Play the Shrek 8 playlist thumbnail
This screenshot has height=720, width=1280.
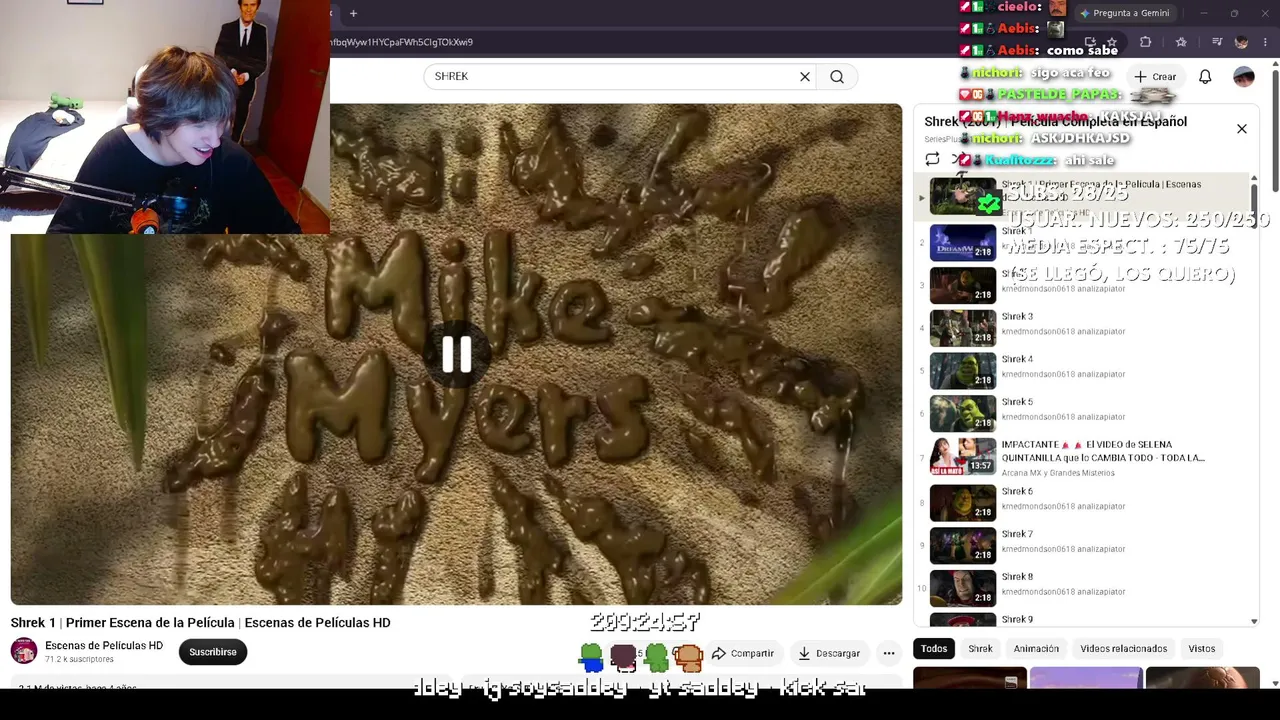pos(963,589)
